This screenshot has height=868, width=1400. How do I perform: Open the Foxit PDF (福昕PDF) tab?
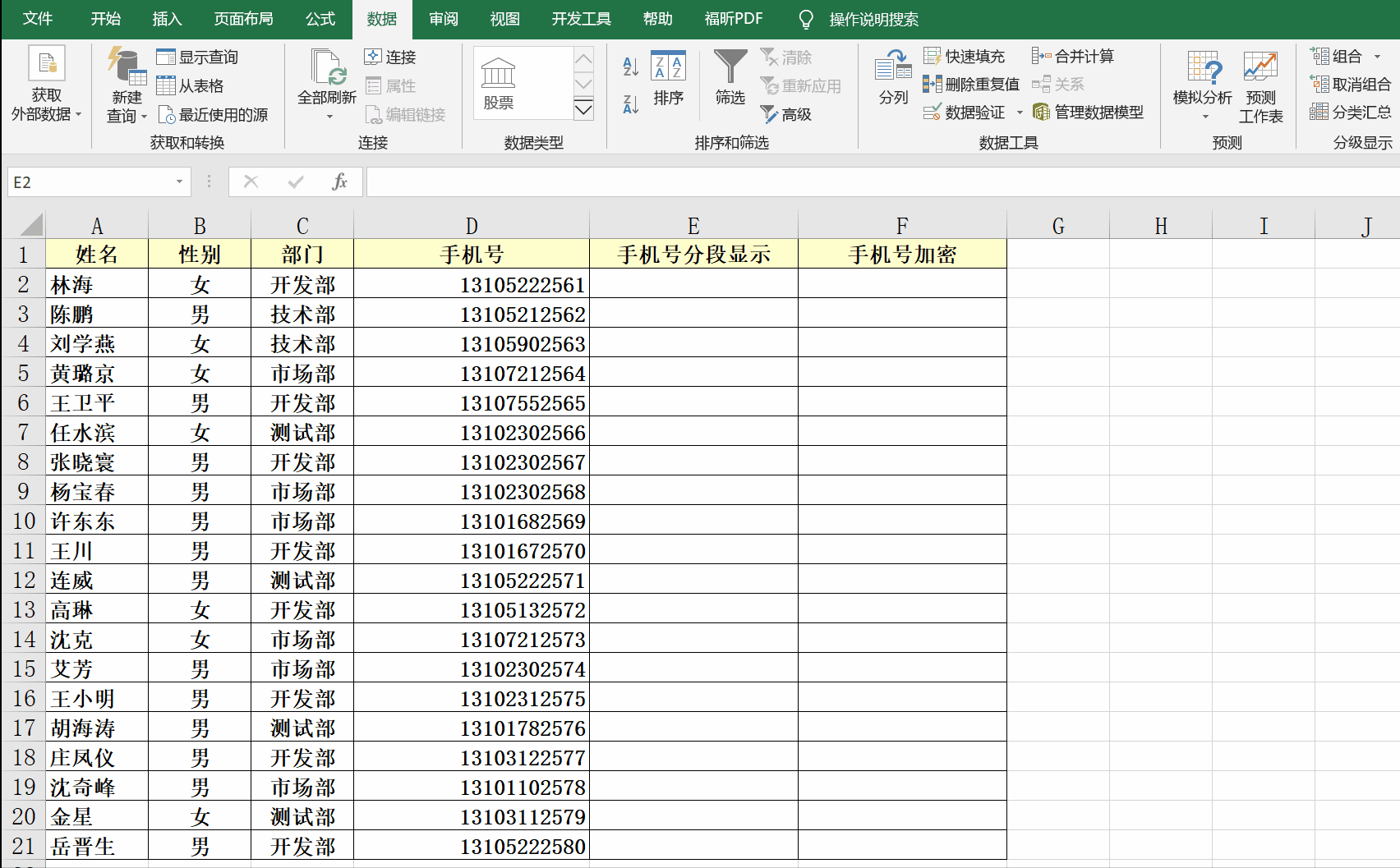pyautogui.click(x=733, y=19)
